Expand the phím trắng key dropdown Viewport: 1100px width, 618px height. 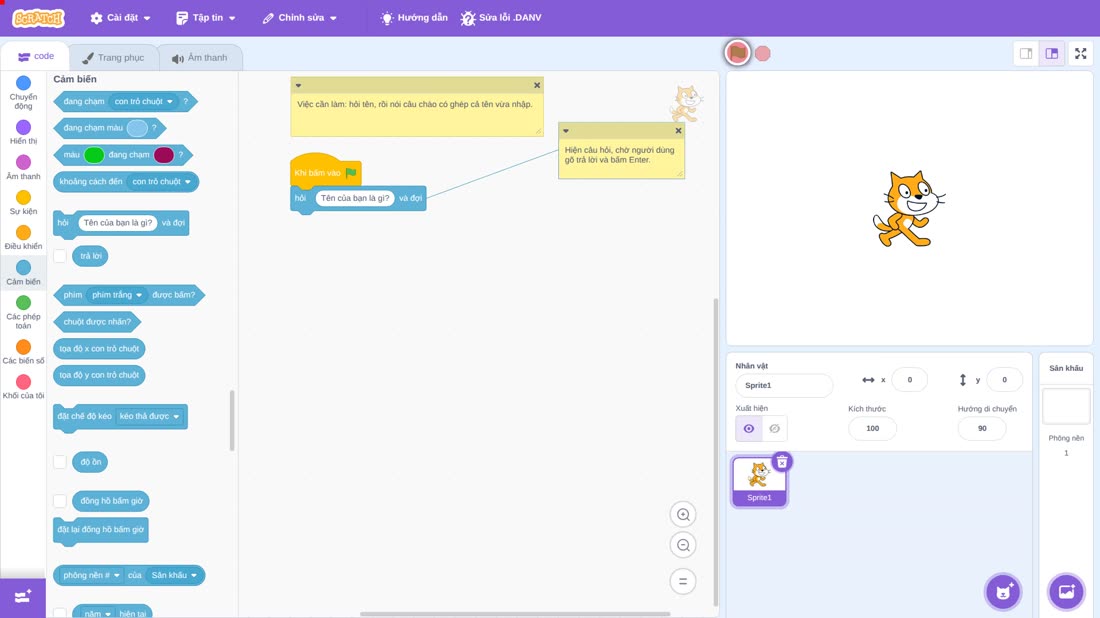117,295
